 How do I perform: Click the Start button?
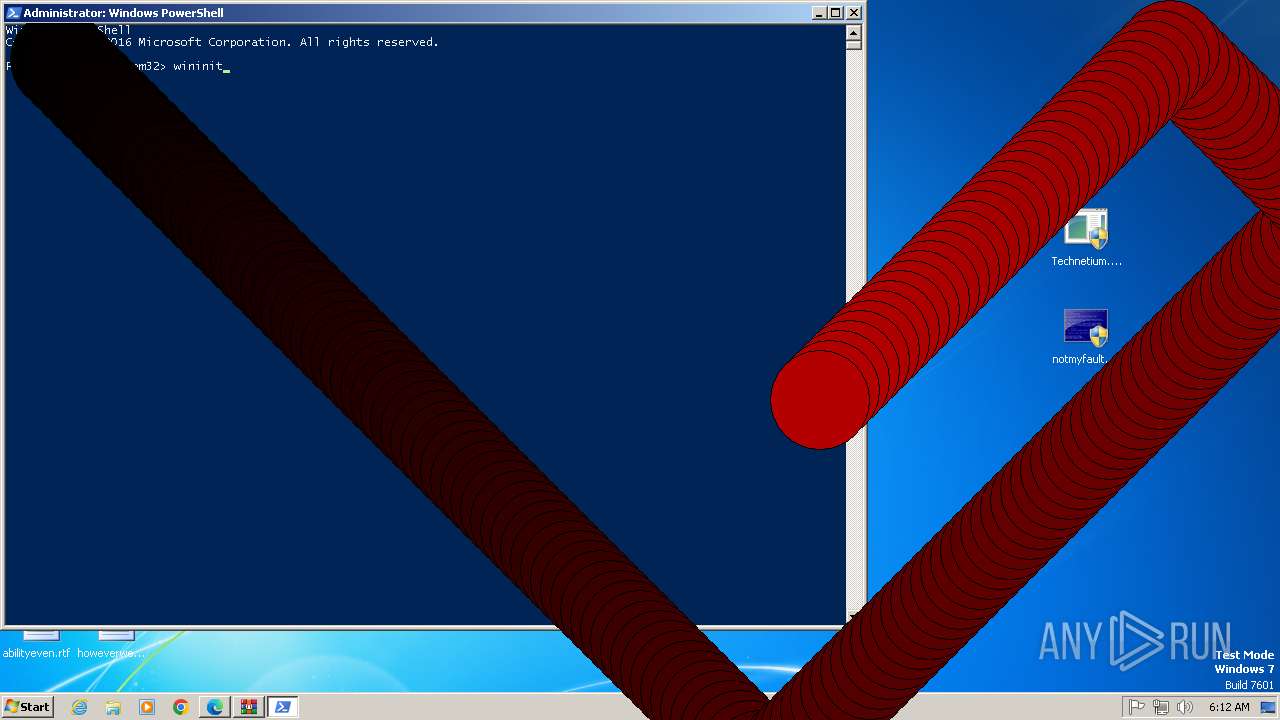click(27, 706)
